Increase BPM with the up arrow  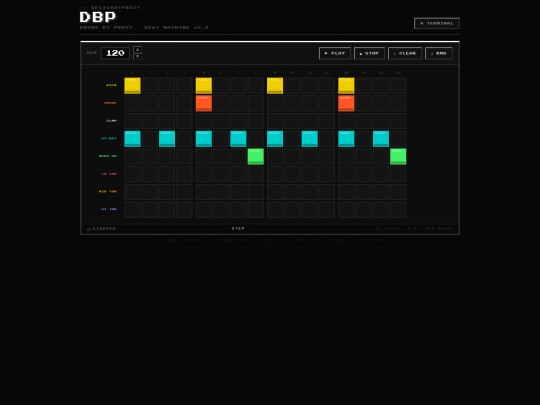coord(137,50)
